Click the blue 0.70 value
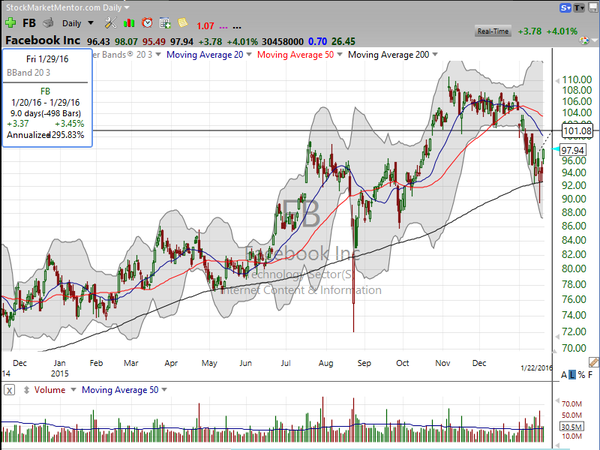 coord(318,41)
